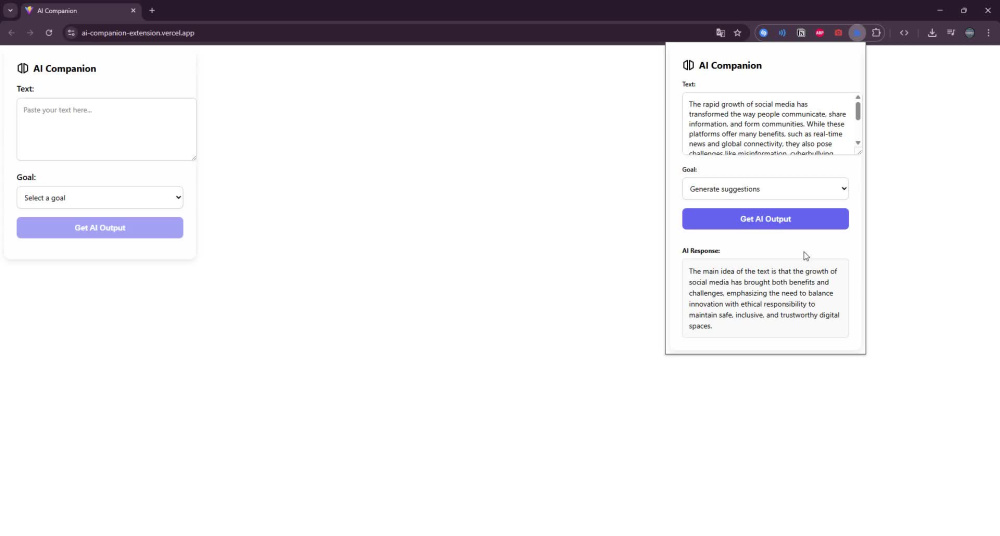Click the address bar URL text
Image resolution: width=1000 pixels, height=536 pixels.
[x=138, y=33]
